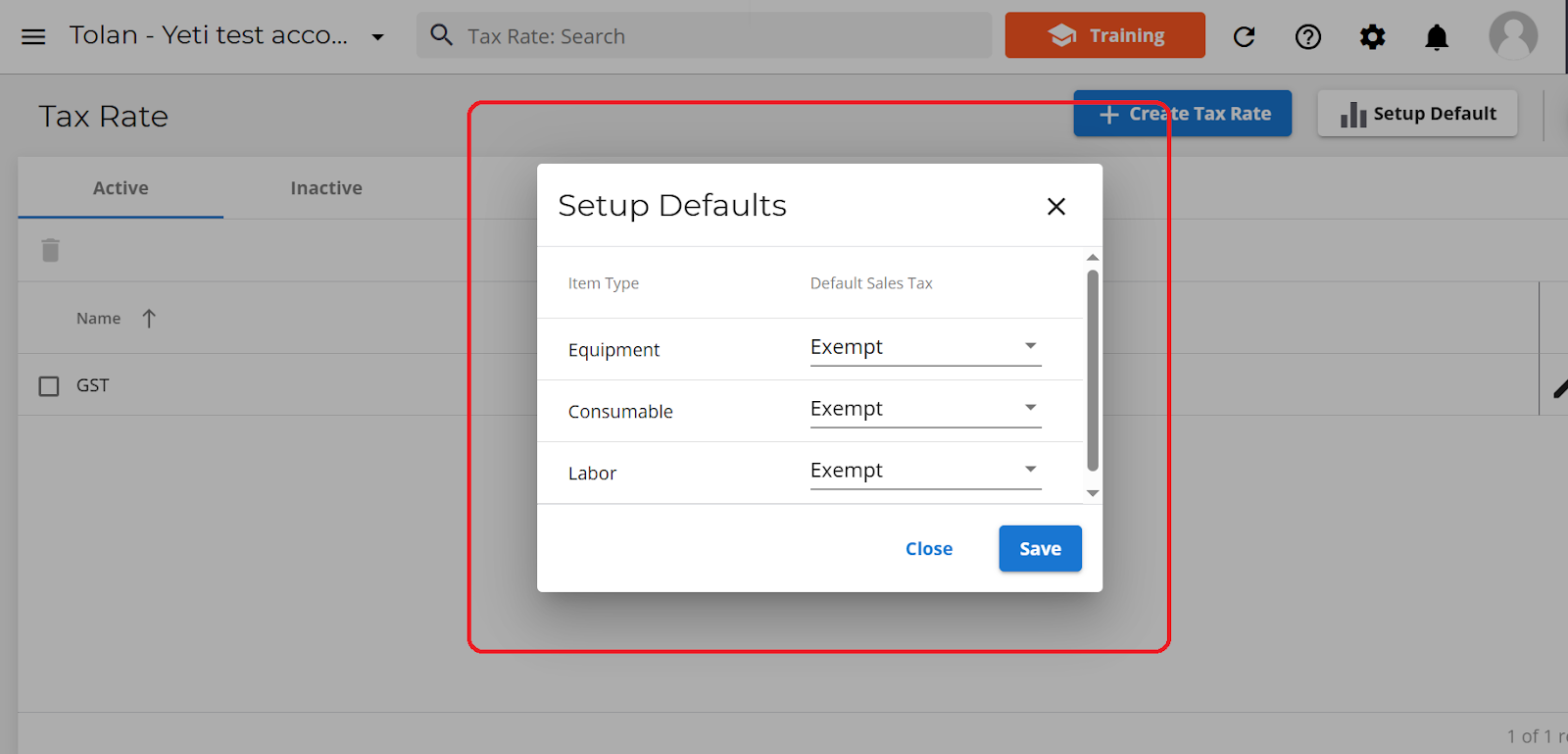Click the dialog scrollbar down arrow
Screen dimensions: 1568x754
(x=1093, y=494)
